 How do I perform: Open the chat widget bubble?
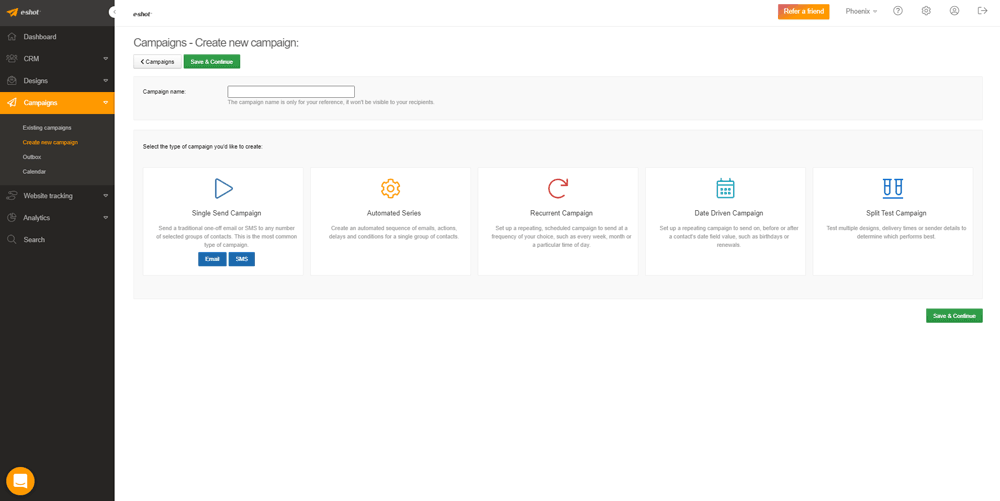(x=20, y=481)
